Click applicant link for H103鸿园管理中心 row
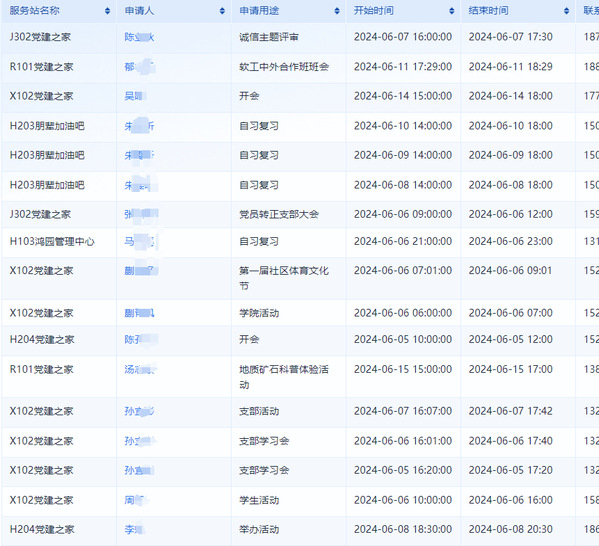 pyautogui.click(x=140, y=241)
